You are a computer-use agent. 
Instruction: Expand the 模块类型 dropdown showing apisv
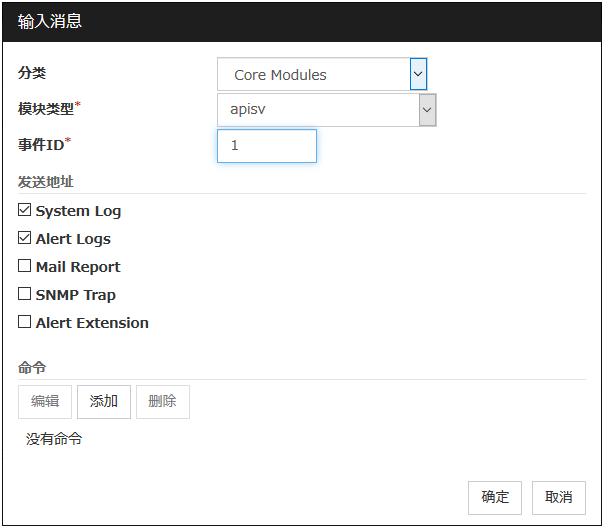317,110
